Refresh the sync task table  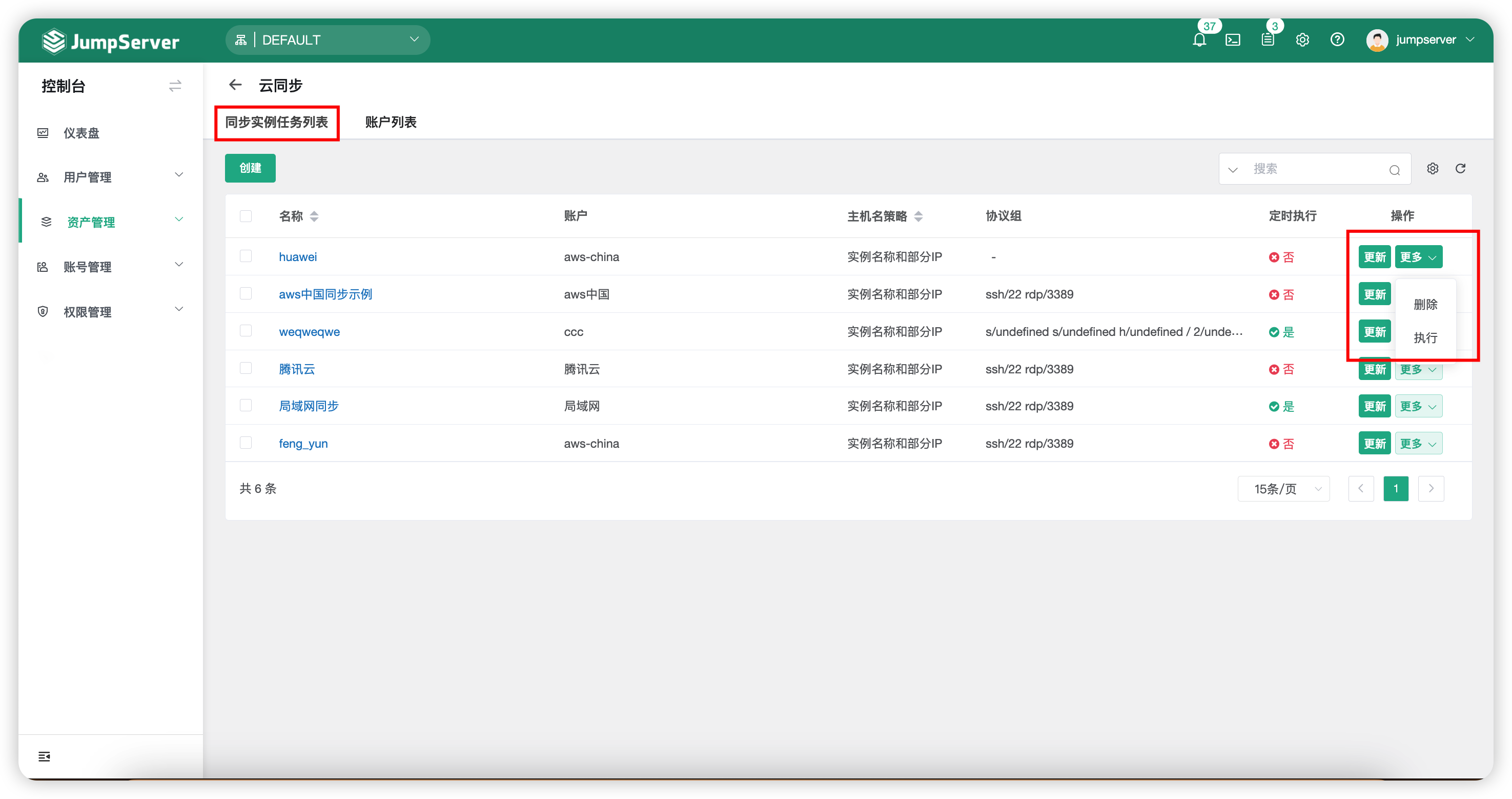coord(1460,169)
